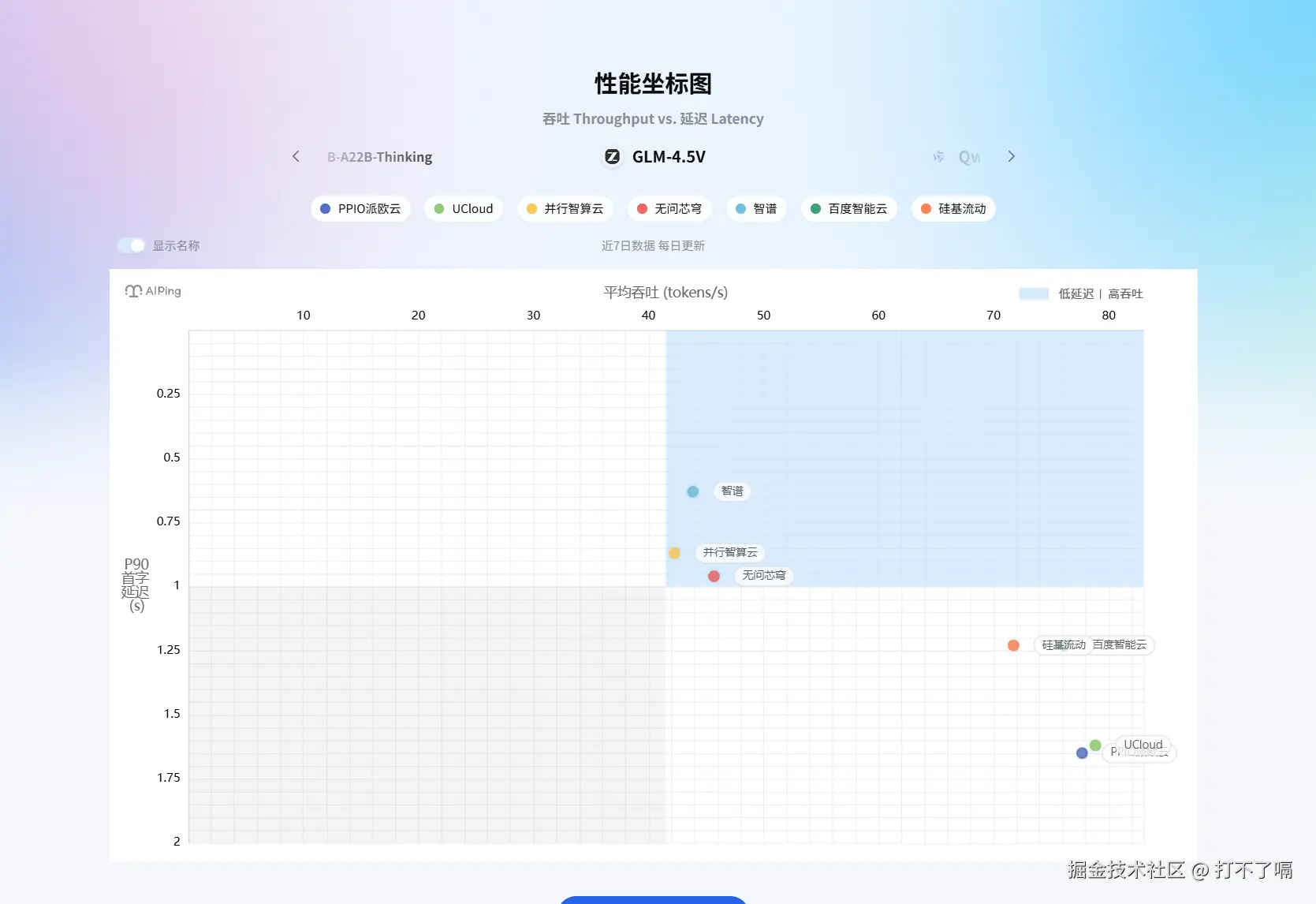This screenshot has width=1316, height=904.
Task: Click the 无问芯穹 red data point
Action: (714, 576)
